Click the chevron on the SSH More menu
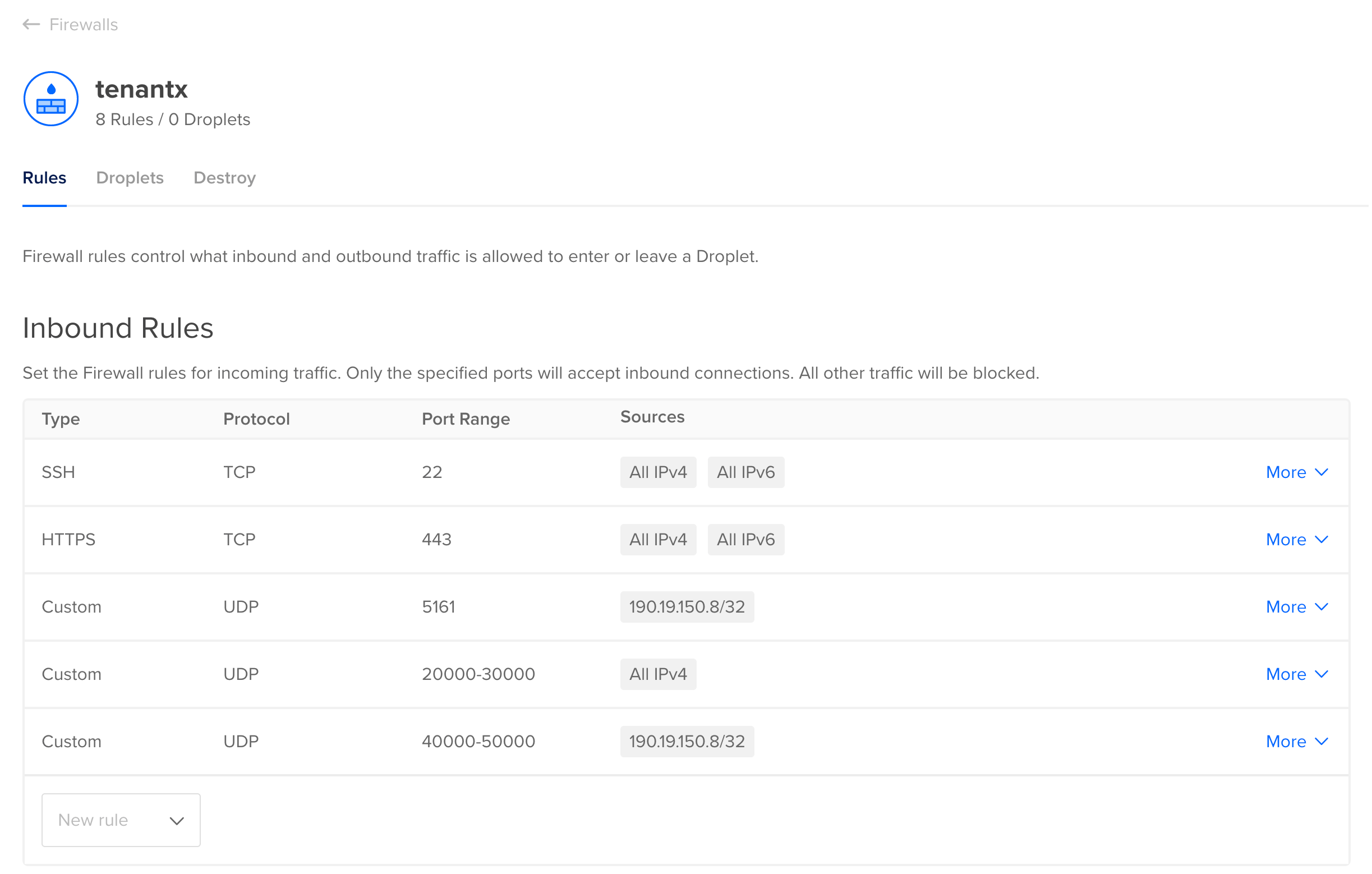 pos(1322,472)
